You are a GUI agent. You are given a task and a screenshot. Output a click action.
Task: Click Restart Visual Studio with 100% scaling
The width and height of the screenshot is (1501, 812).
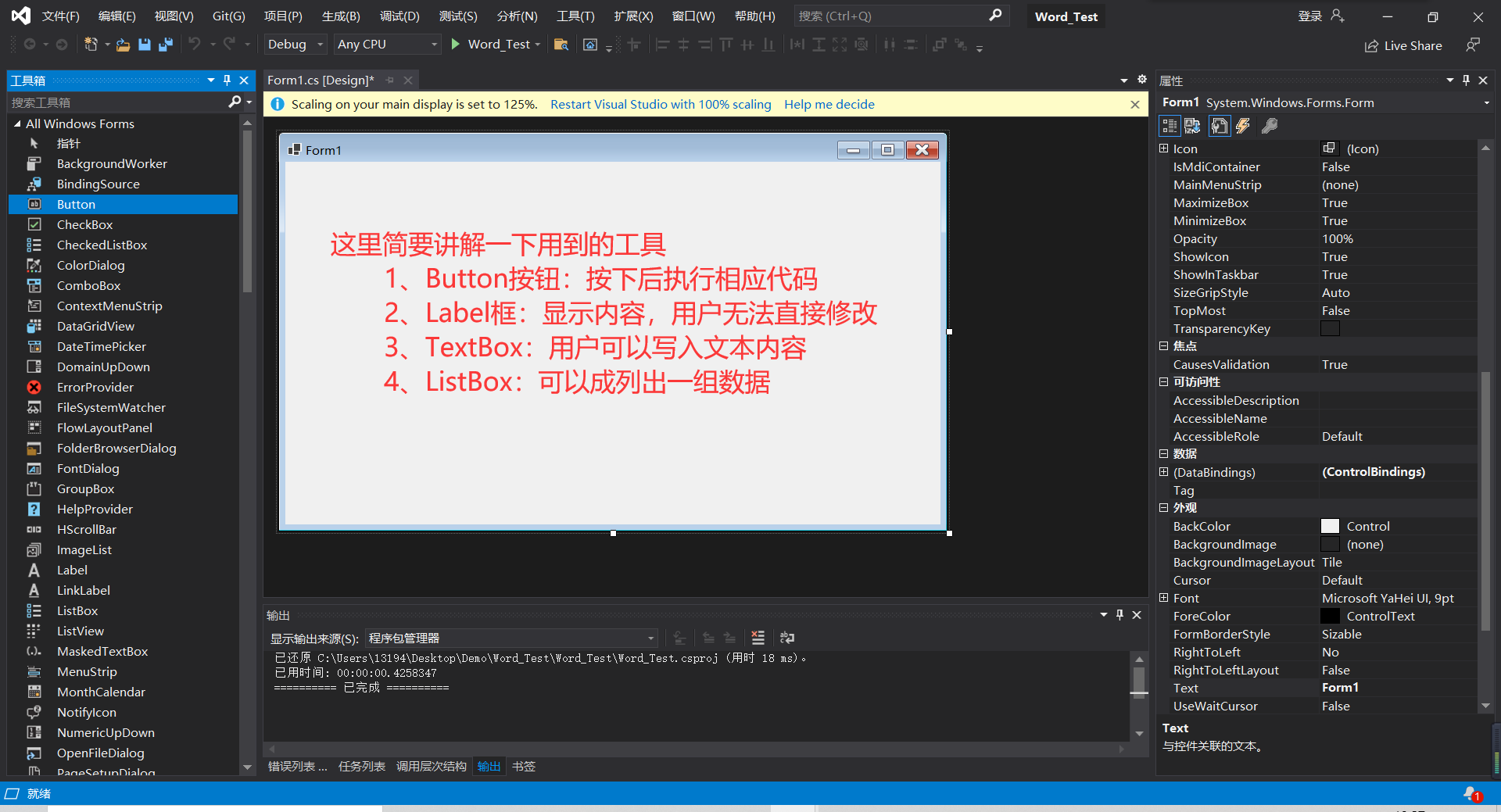[x=661, y=104]
